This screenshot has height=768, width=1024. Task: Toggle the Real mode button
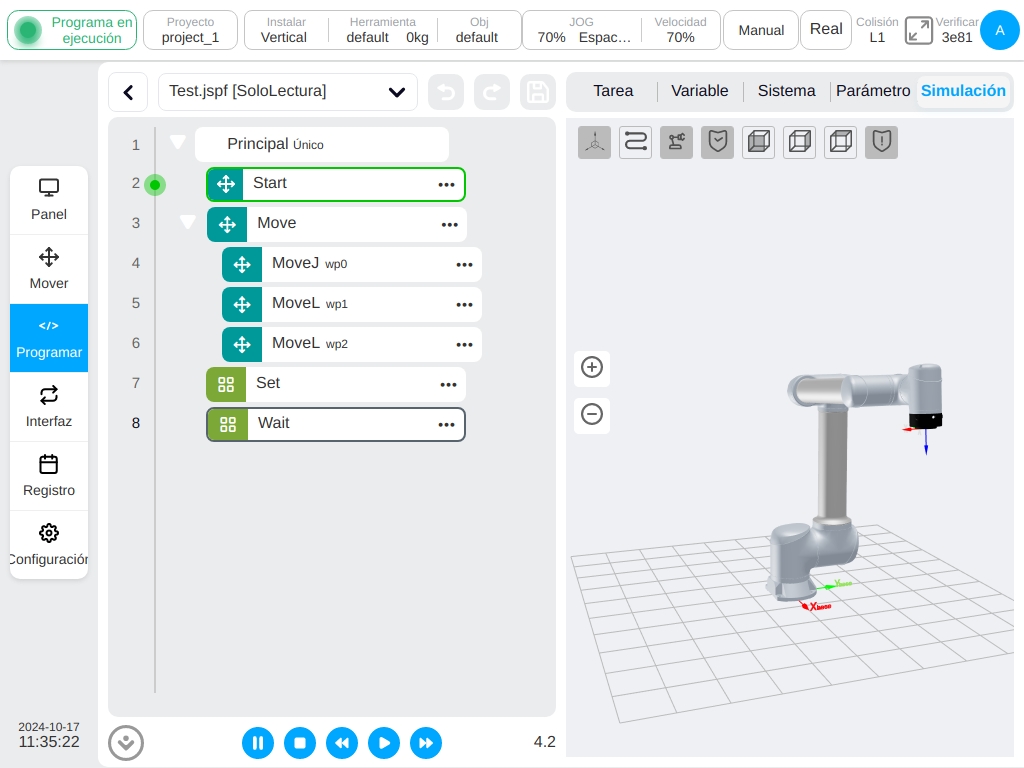pyautogui.click(x=826, y=30)
